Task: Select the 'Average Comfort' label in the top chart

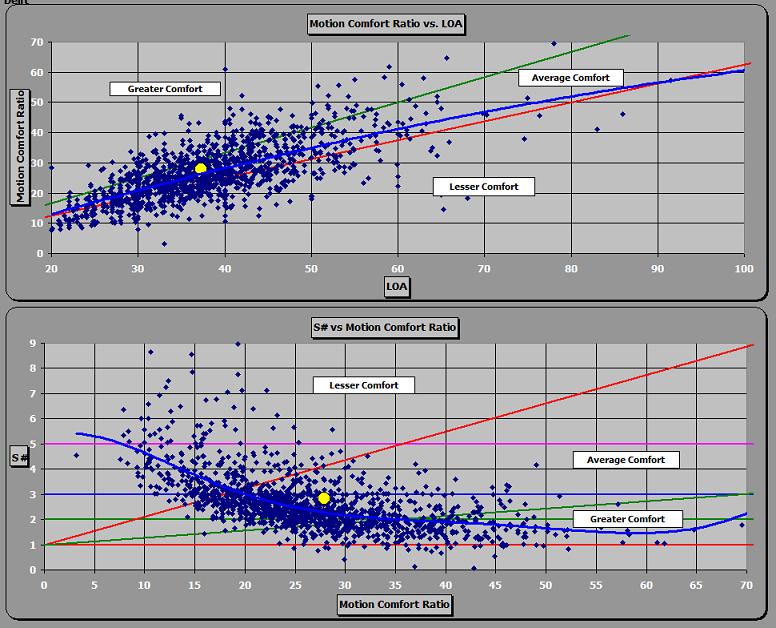Action: pos(571,78)
